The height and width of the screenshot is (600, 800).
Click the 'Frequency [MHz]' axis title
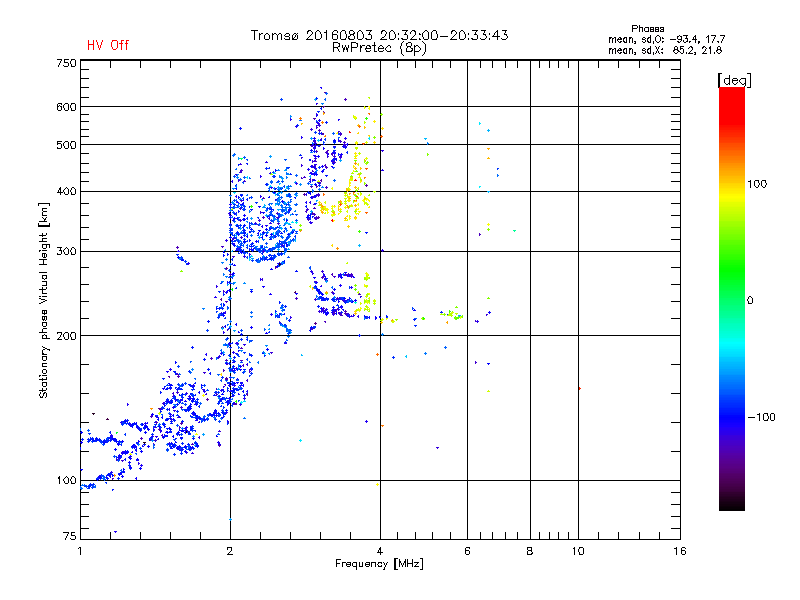coord(379,564)
